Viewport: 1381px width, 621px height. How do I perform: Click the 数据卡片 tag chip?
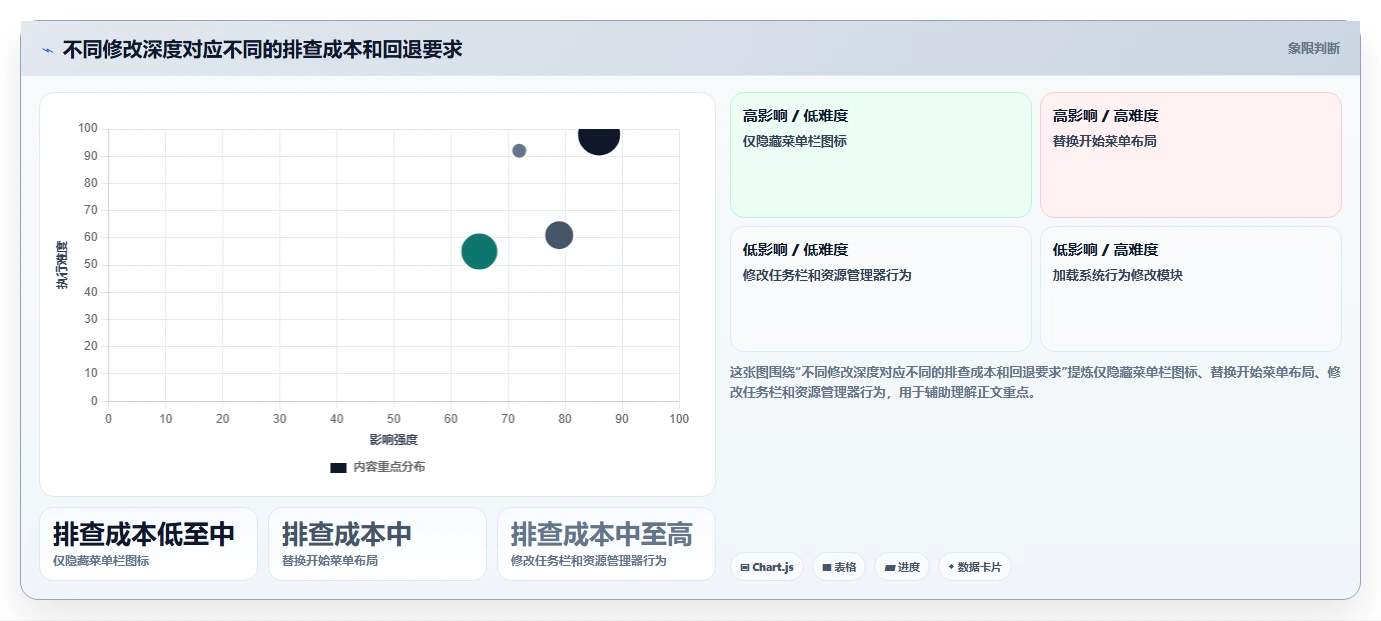974,567
